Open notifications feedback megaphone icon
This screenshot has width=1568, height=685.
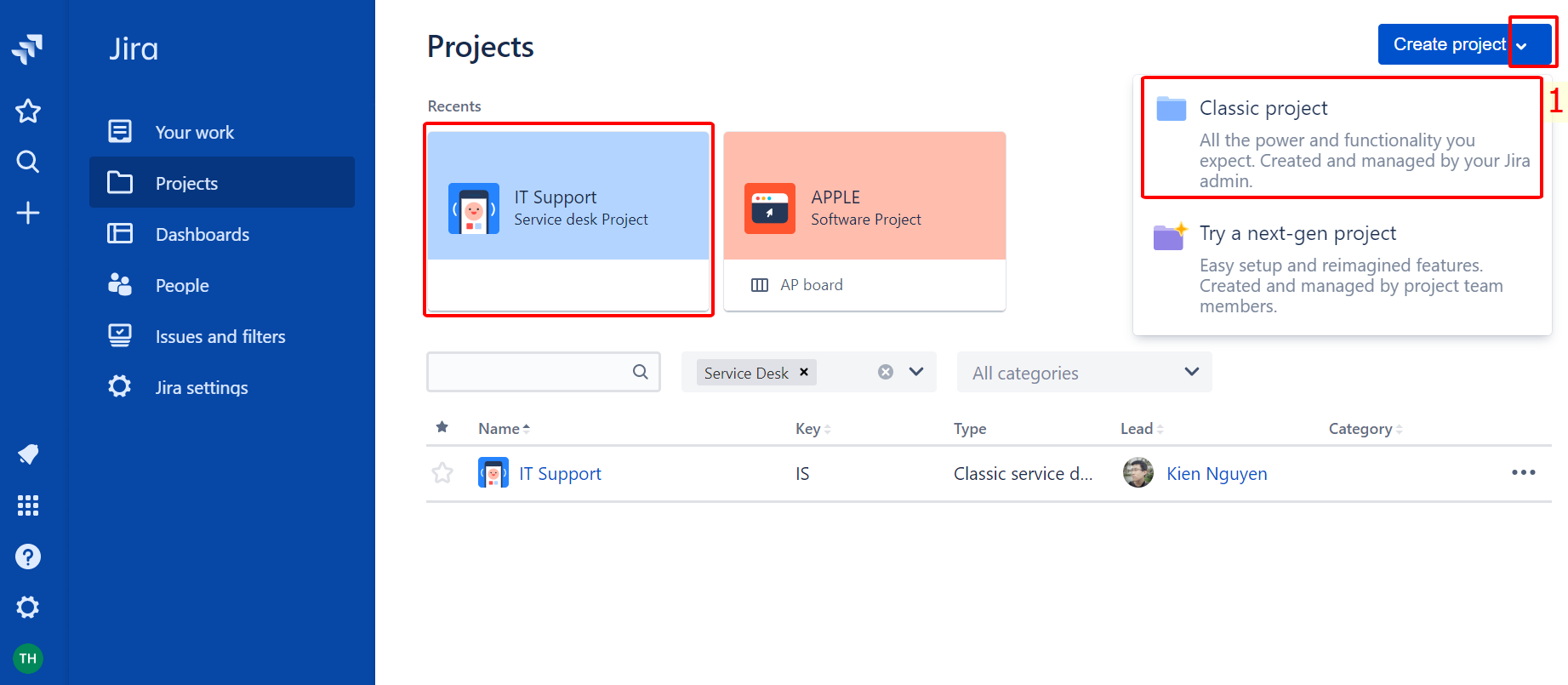(x=28, y=454)
